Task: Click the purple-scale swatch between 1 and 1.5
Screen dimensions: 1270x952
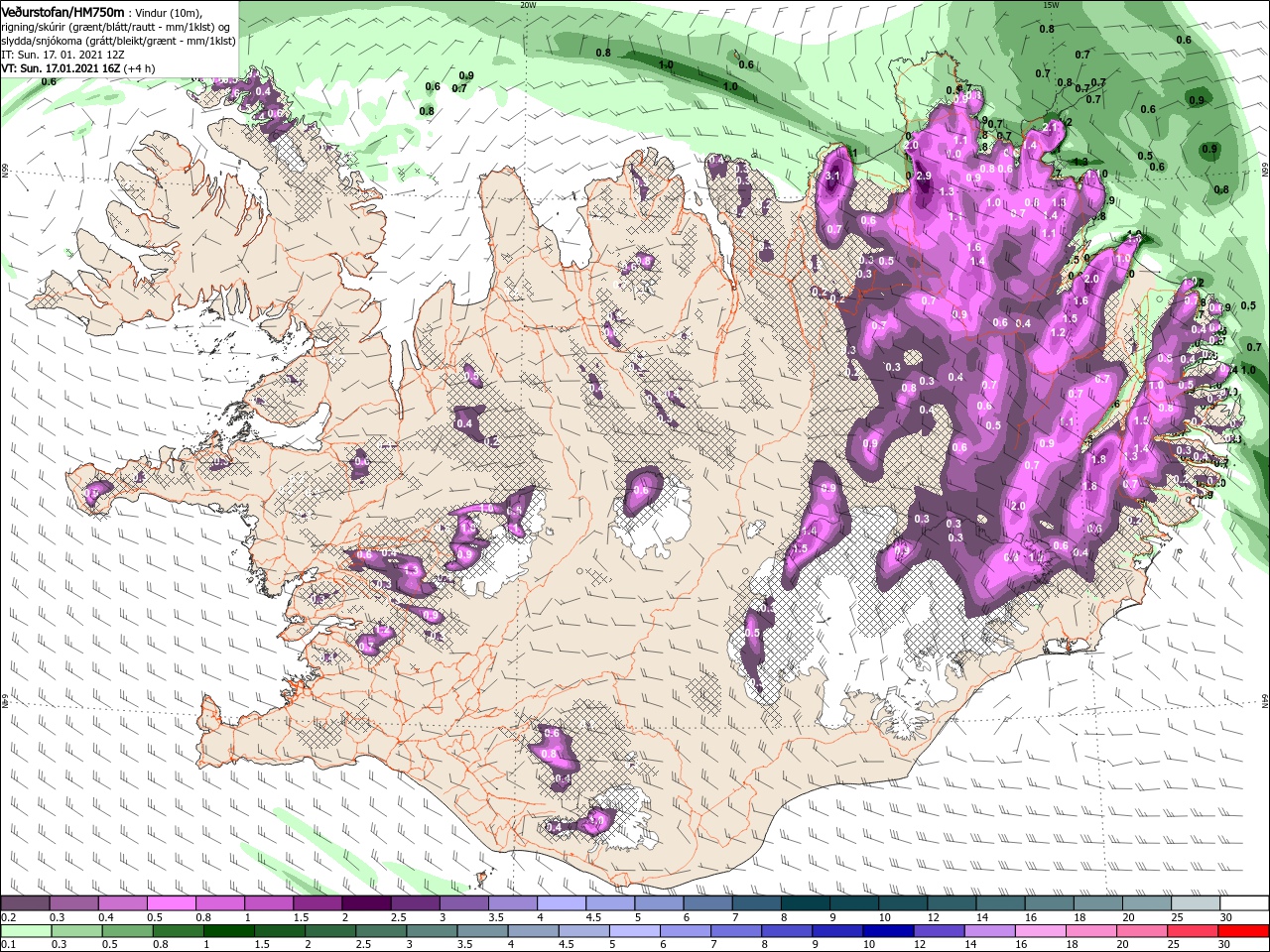Action: pyautogui.click(x=268, y=902)
